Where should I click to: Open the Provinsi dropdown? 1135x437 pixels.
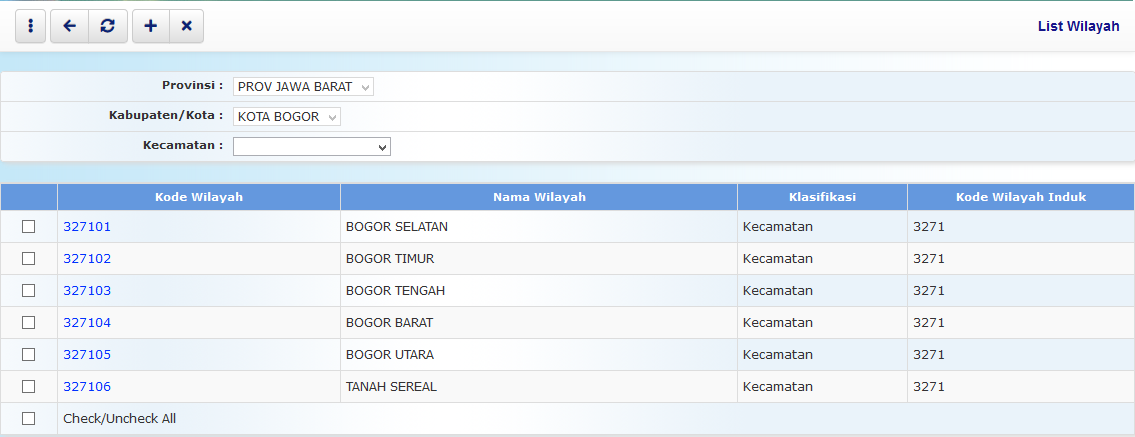click(x=303, y=87)
